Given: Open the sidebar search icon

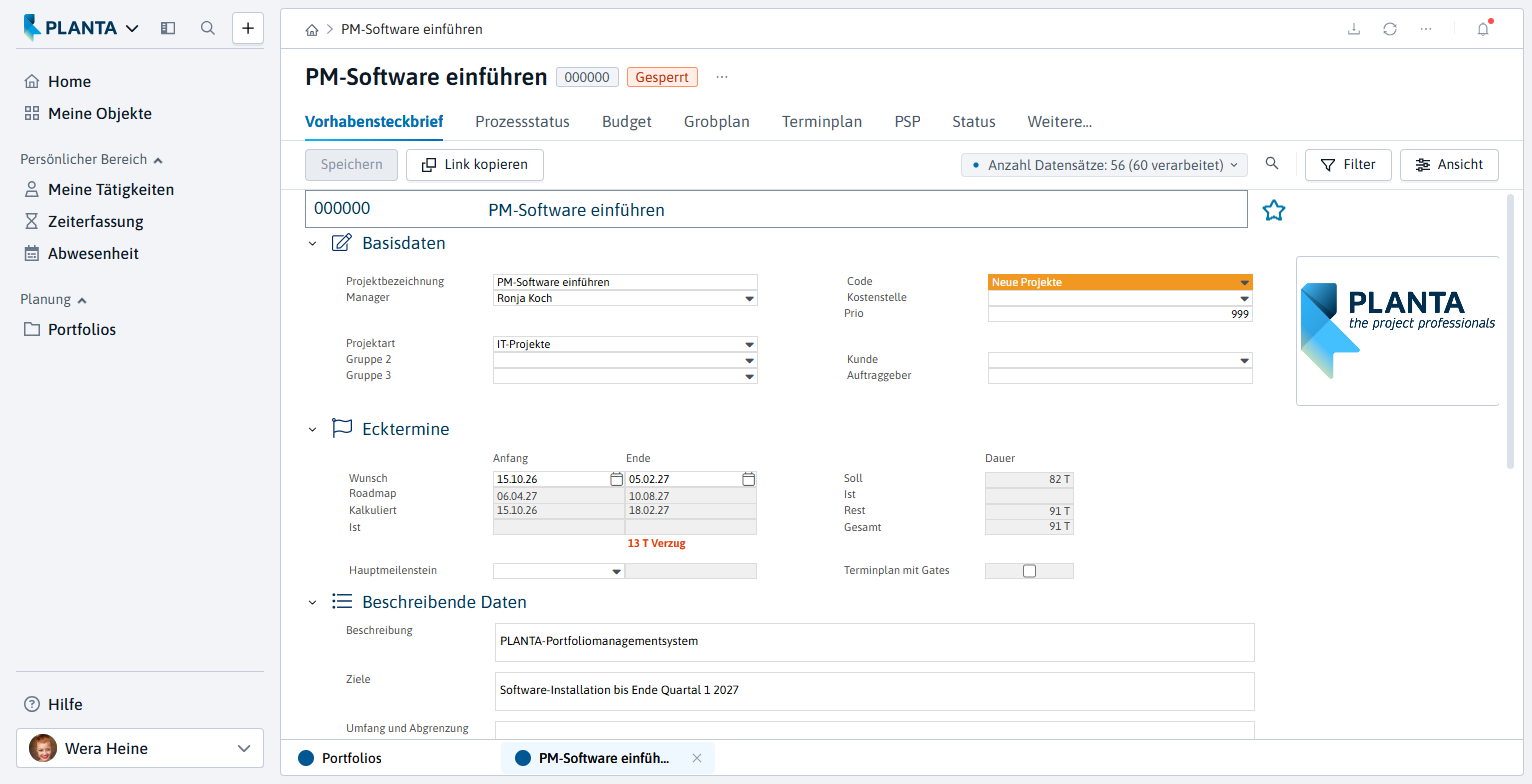Looking at the screenshot, I should [208, 28].
